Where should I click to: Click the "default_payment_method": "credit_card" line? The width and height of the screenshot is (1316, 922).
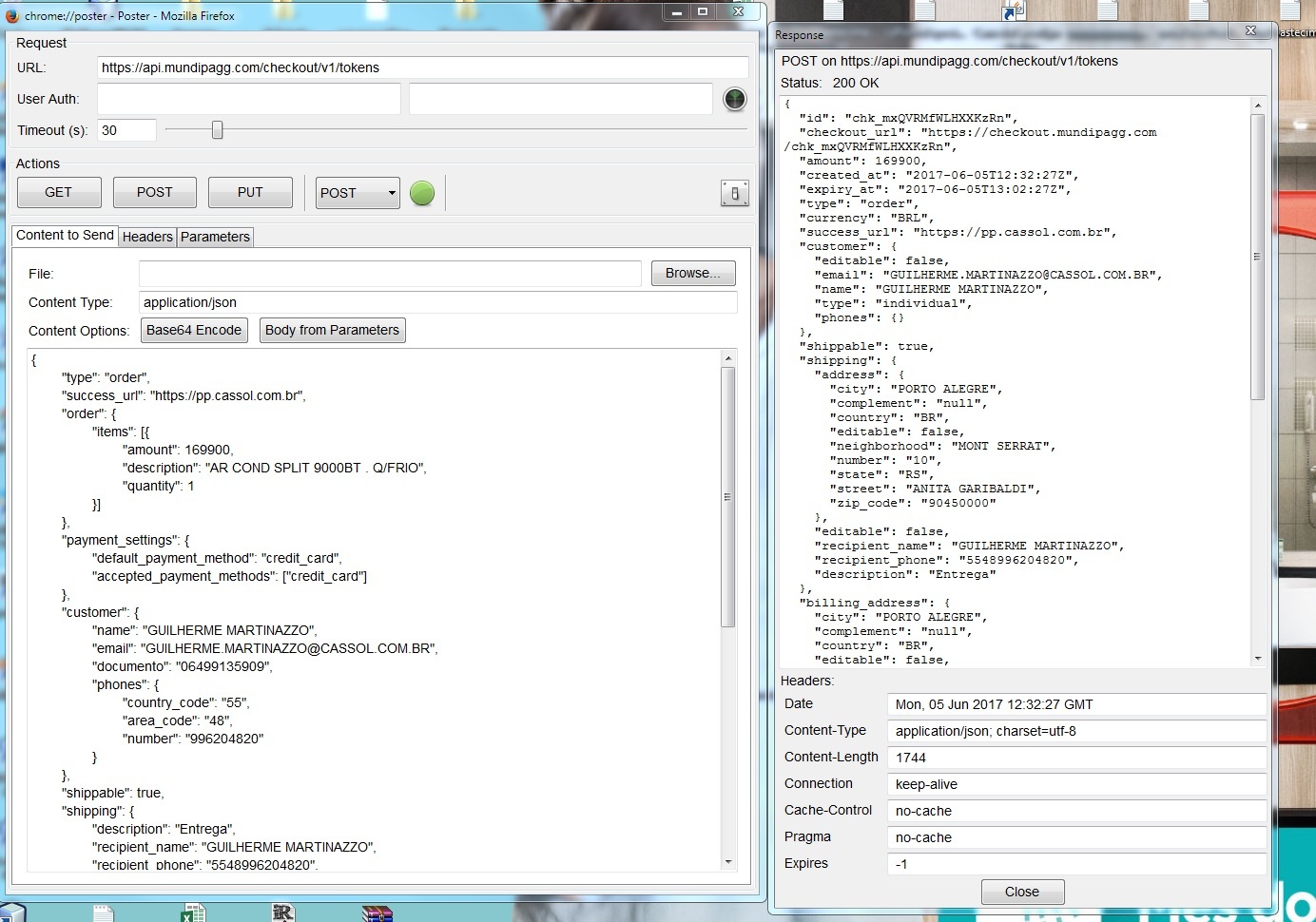click(217, 558)
